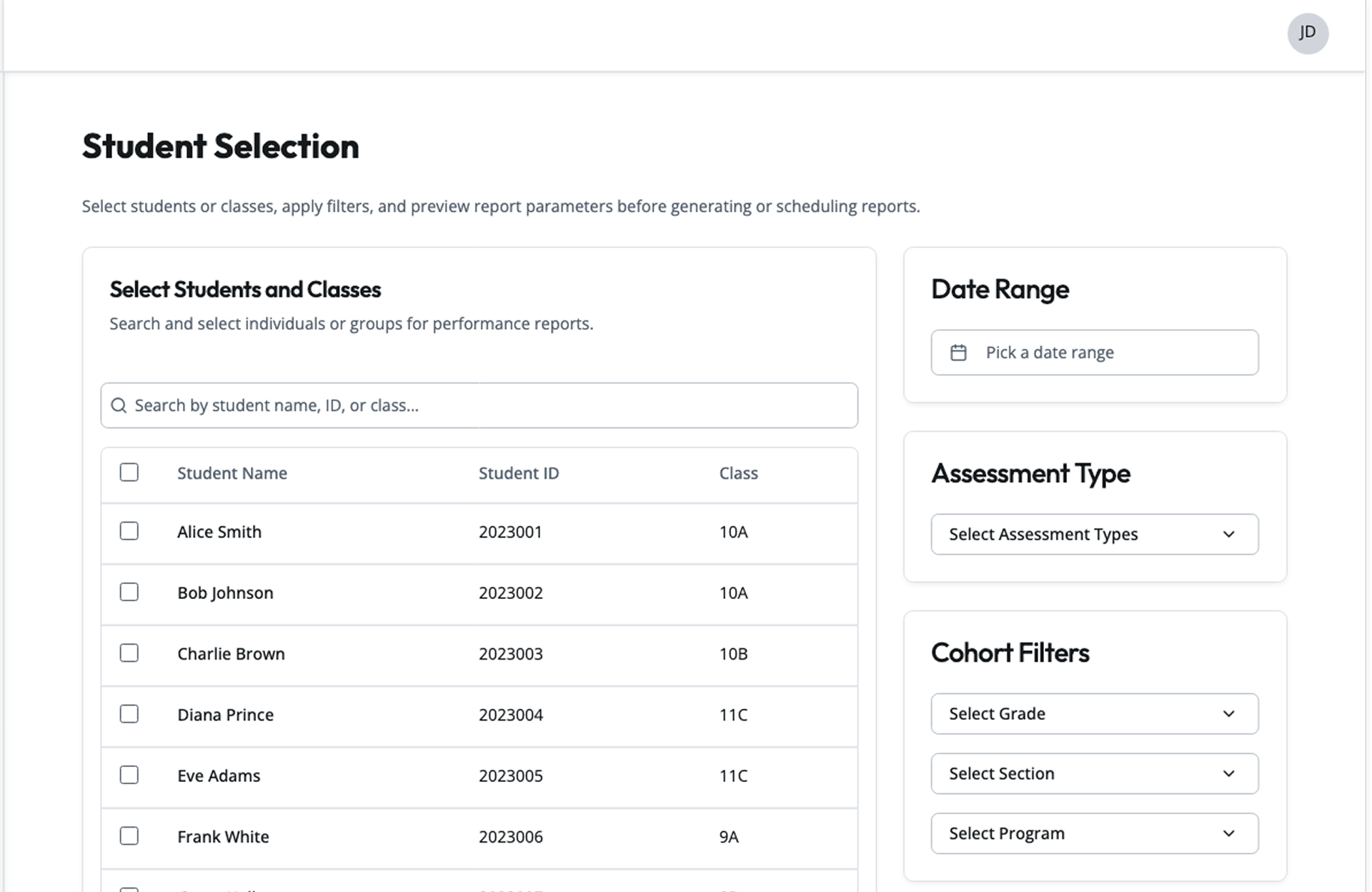The height and width of the screenshot is (892, 1372).
Task: Tick the checkbox next to Charlie Brown
Action: (x=129, y=653)
